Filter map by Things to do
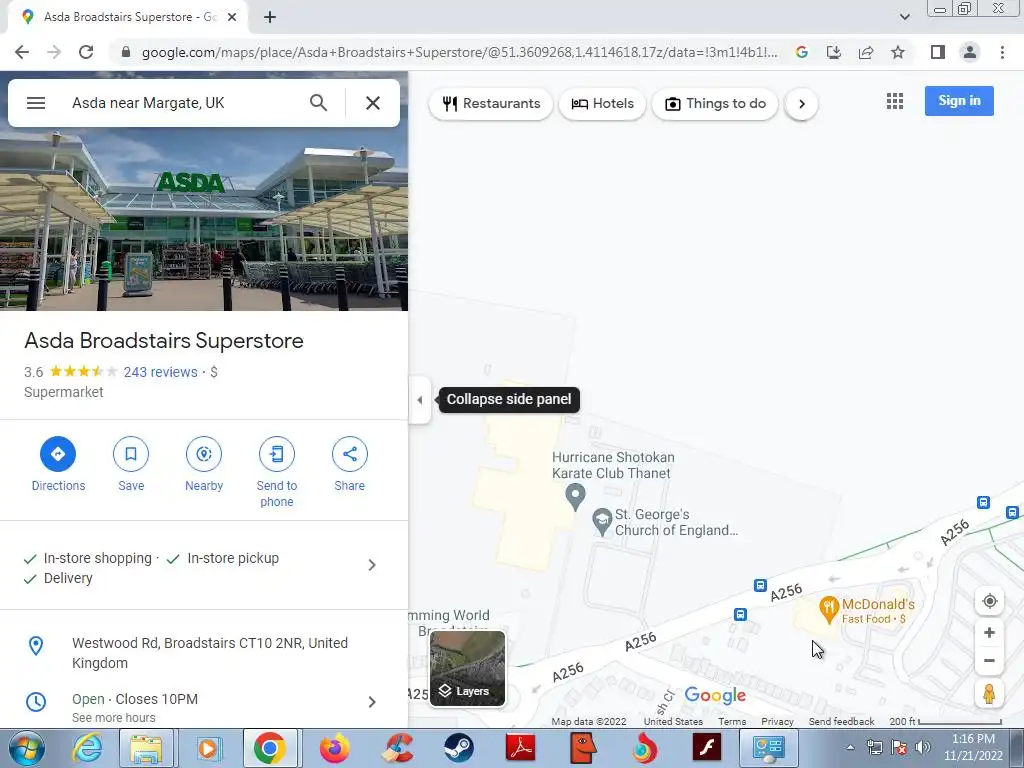 (715, 104)
